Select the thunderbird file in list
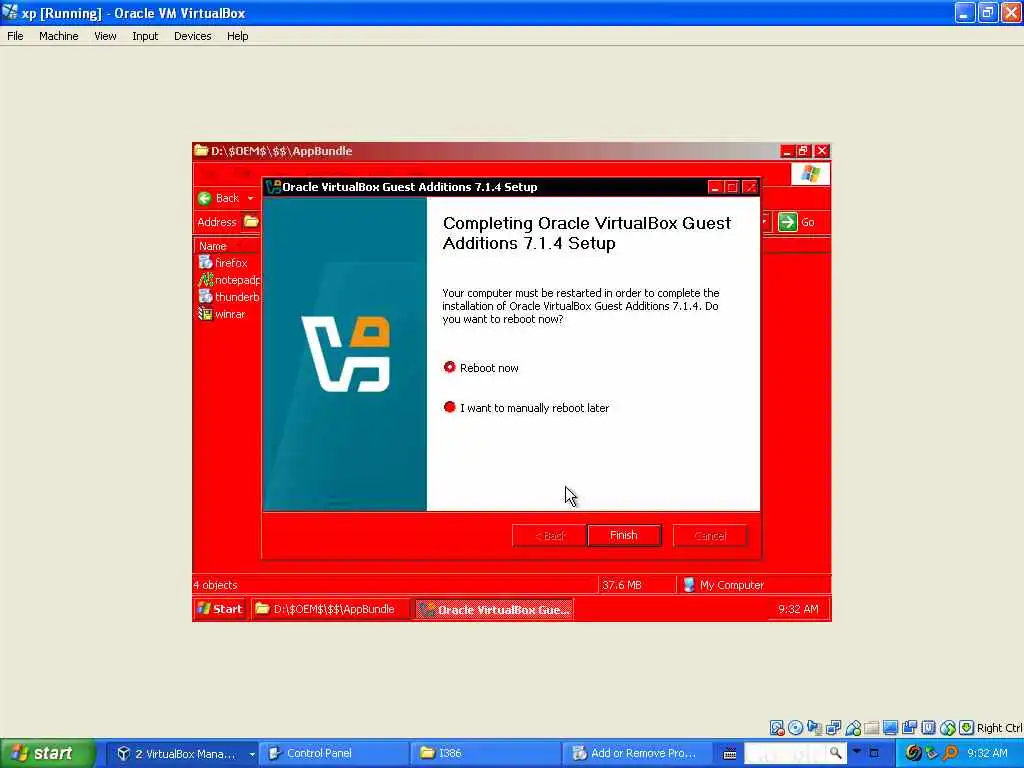 point(229,296)
